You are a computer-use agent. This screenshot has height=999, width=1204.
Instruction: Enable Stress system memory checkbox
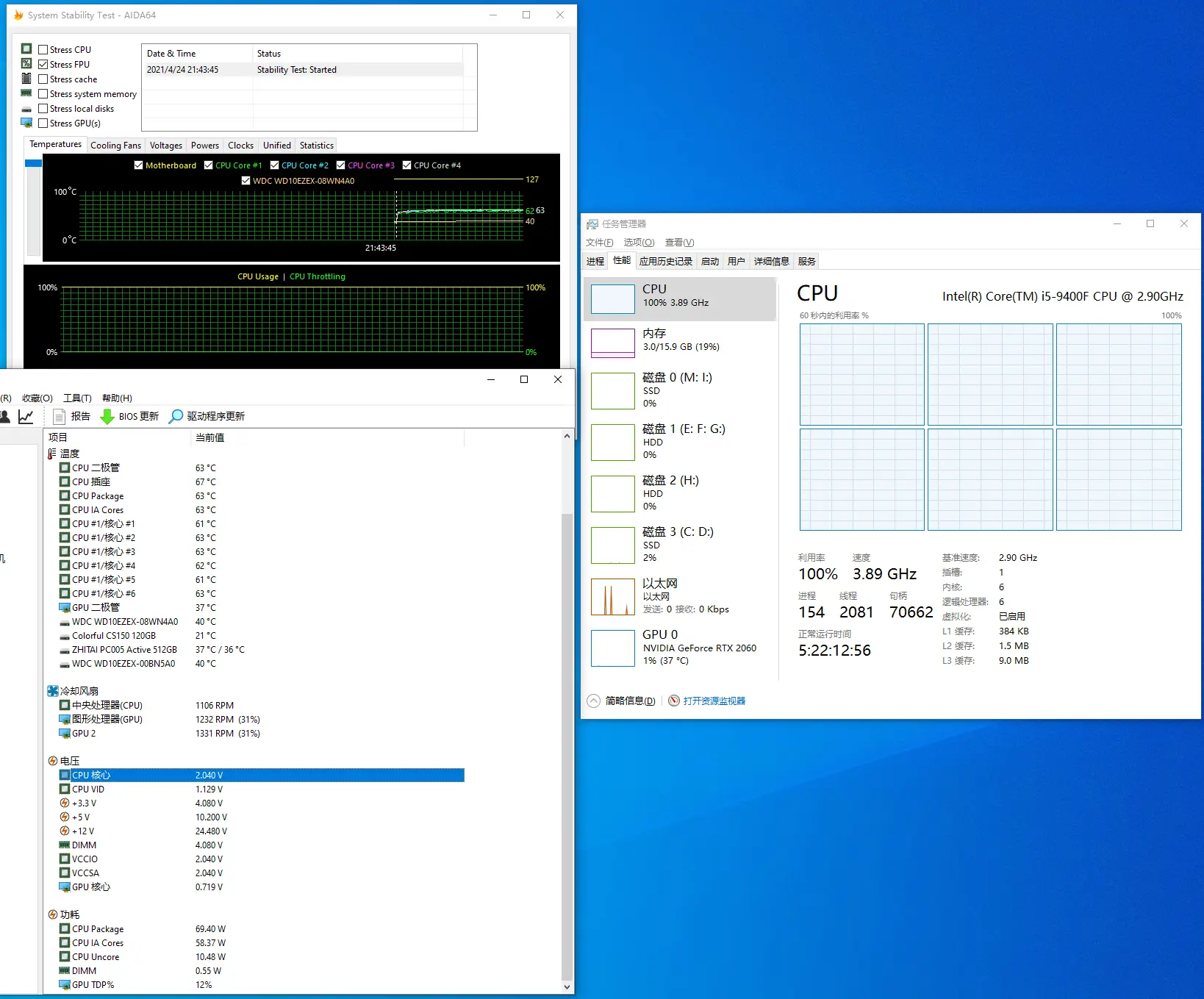tap(43, 93)
